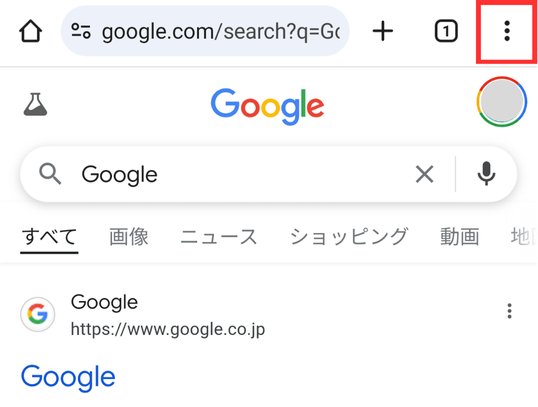Open the blue Google result link
Viewport: 538px width, 407px height.
(x=68, y=377)
